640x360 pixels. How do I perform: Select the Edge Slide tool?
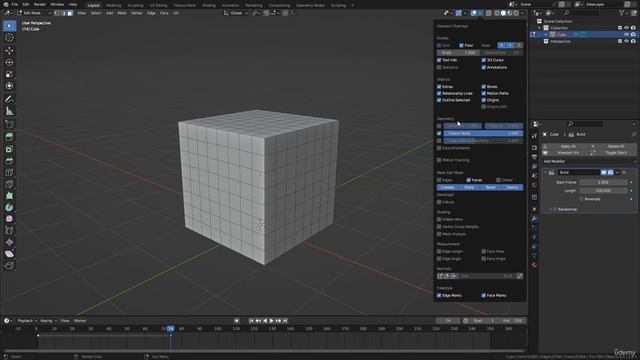coord(9,231)
